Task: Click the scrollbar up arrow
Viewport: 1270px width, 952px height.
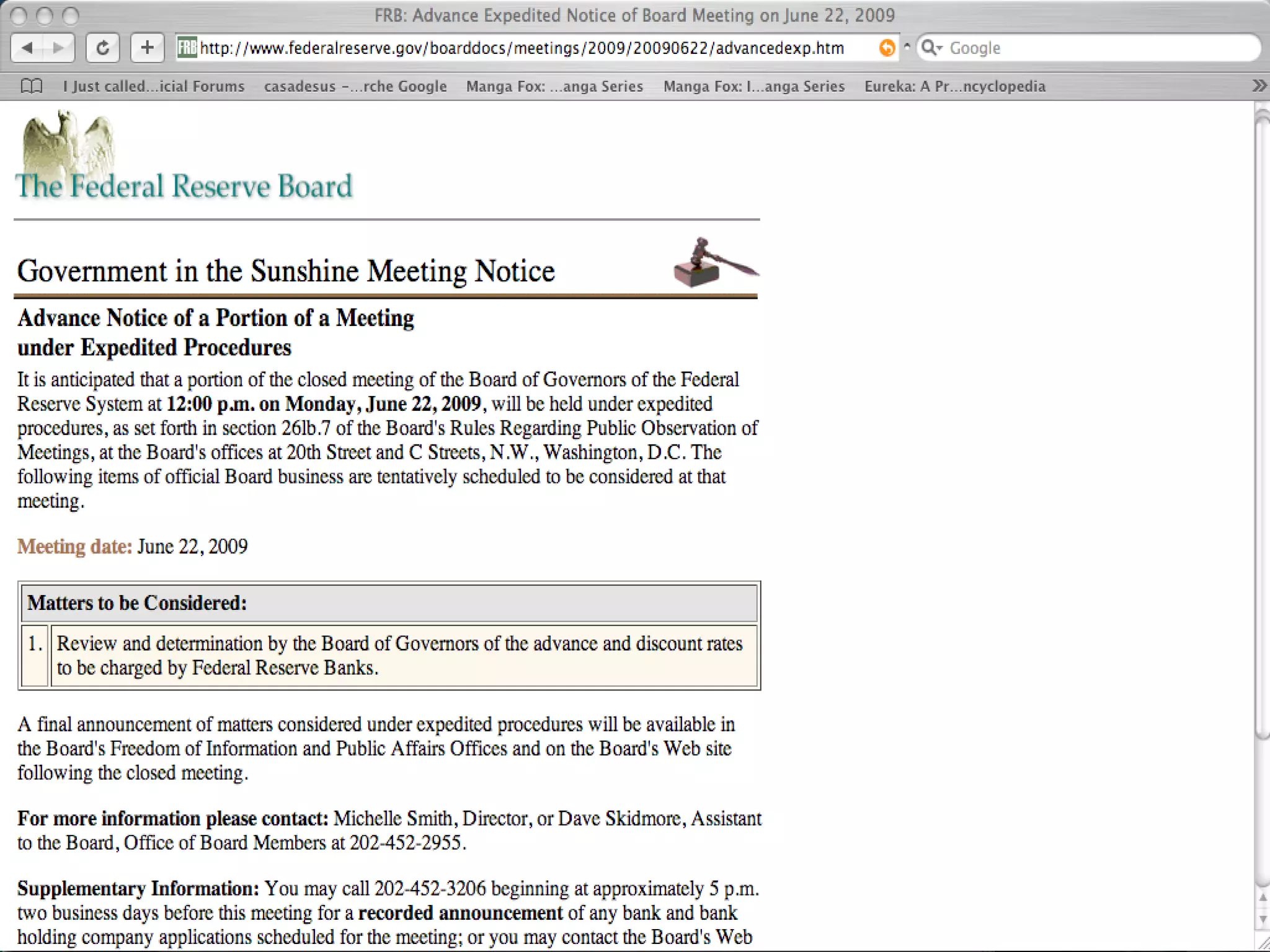Action: point(1263,897)
